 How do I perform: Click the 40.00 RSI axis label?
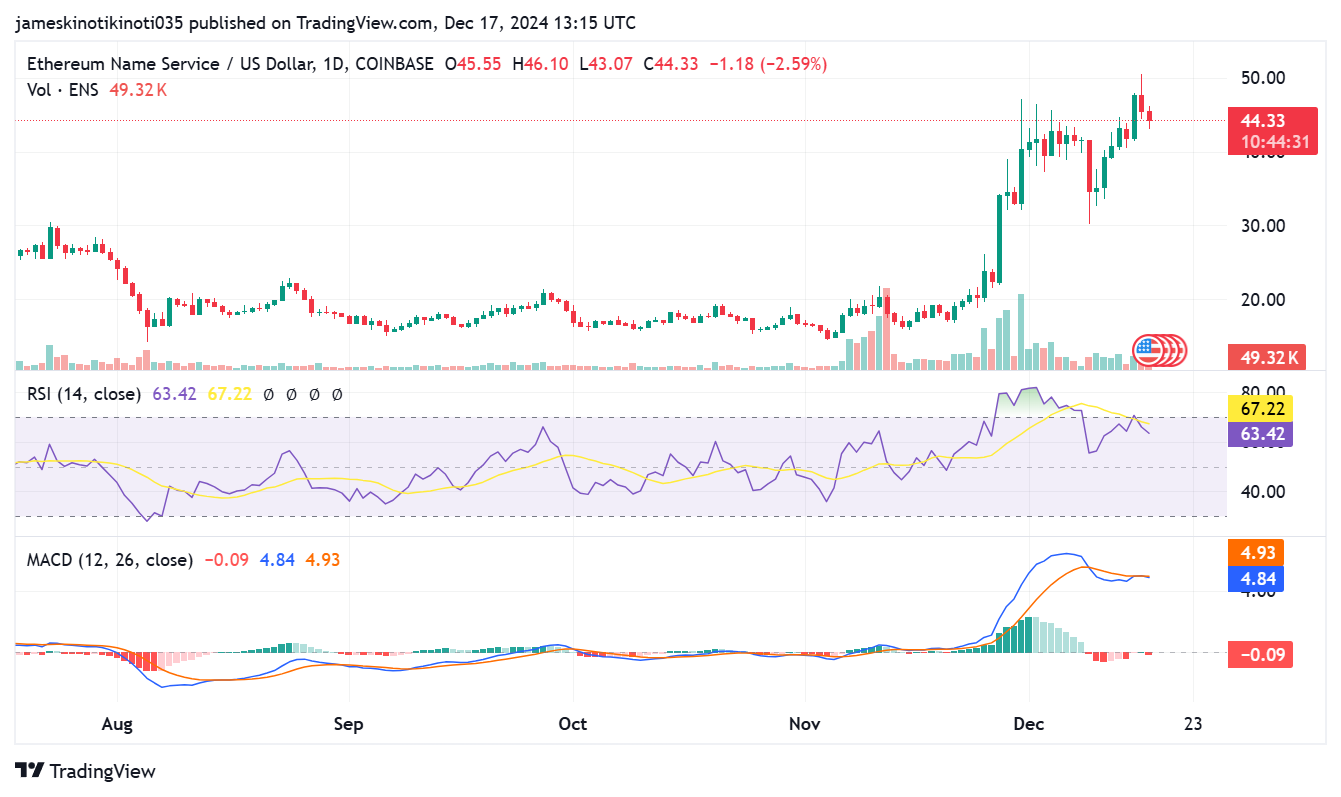(1263, 491)
